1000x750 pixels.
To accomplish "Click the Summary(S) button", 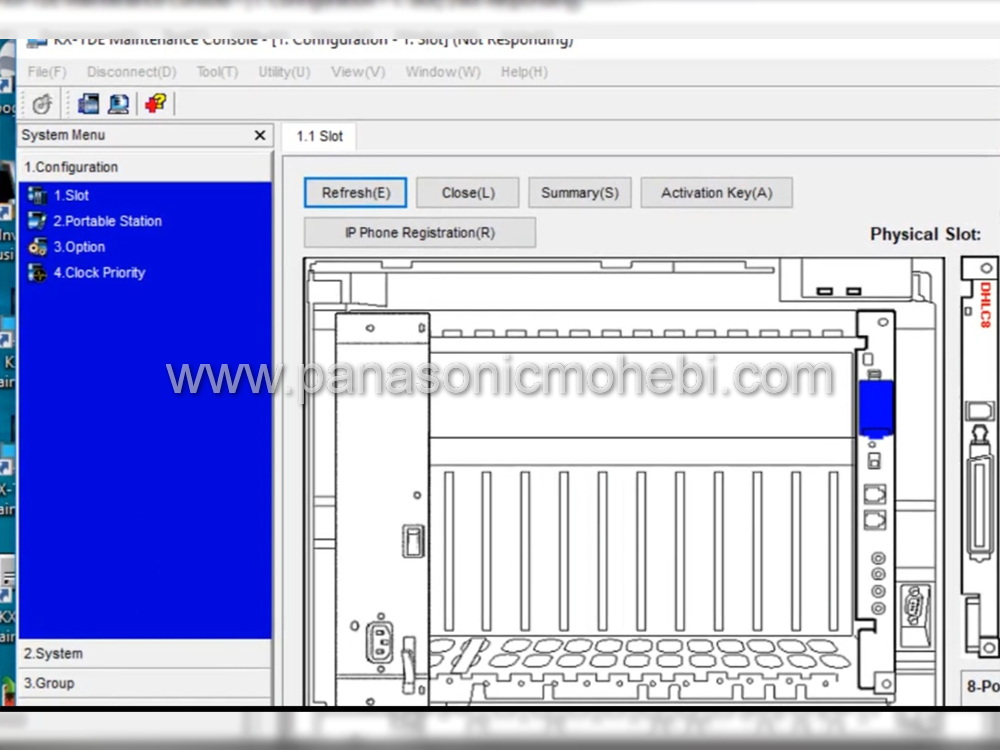I will click(580, 193).
